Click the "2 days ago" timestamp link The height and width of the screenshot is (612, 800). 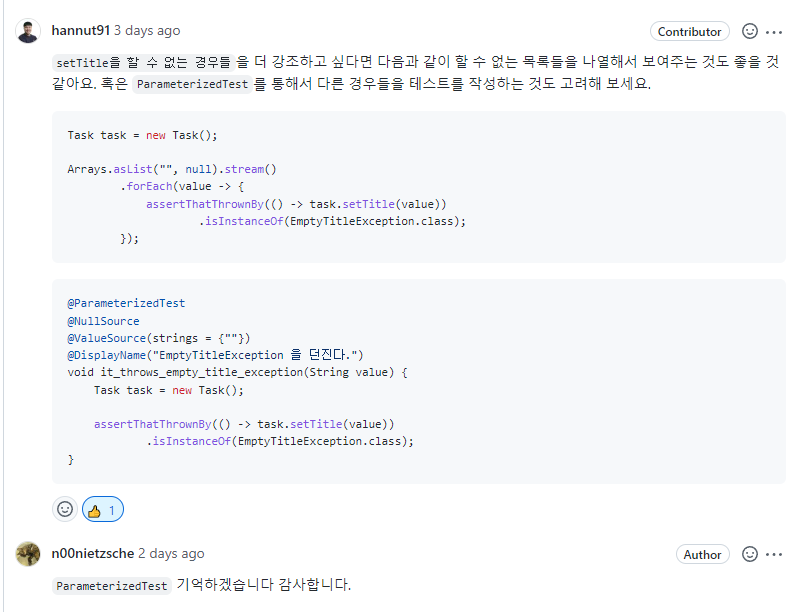(171, 553)
